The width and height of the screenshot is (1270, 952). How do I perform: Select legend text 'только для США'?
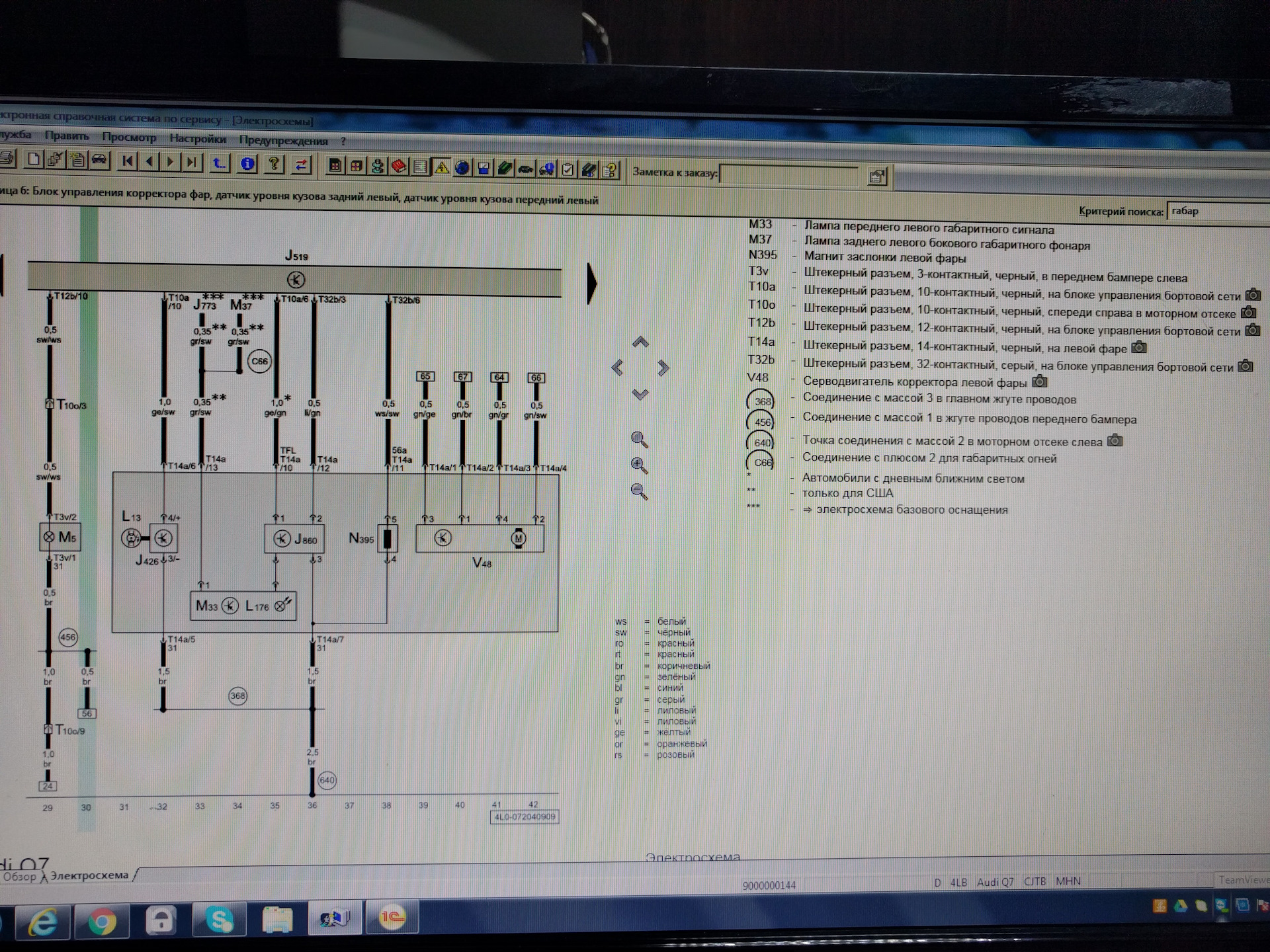[847, 493]
